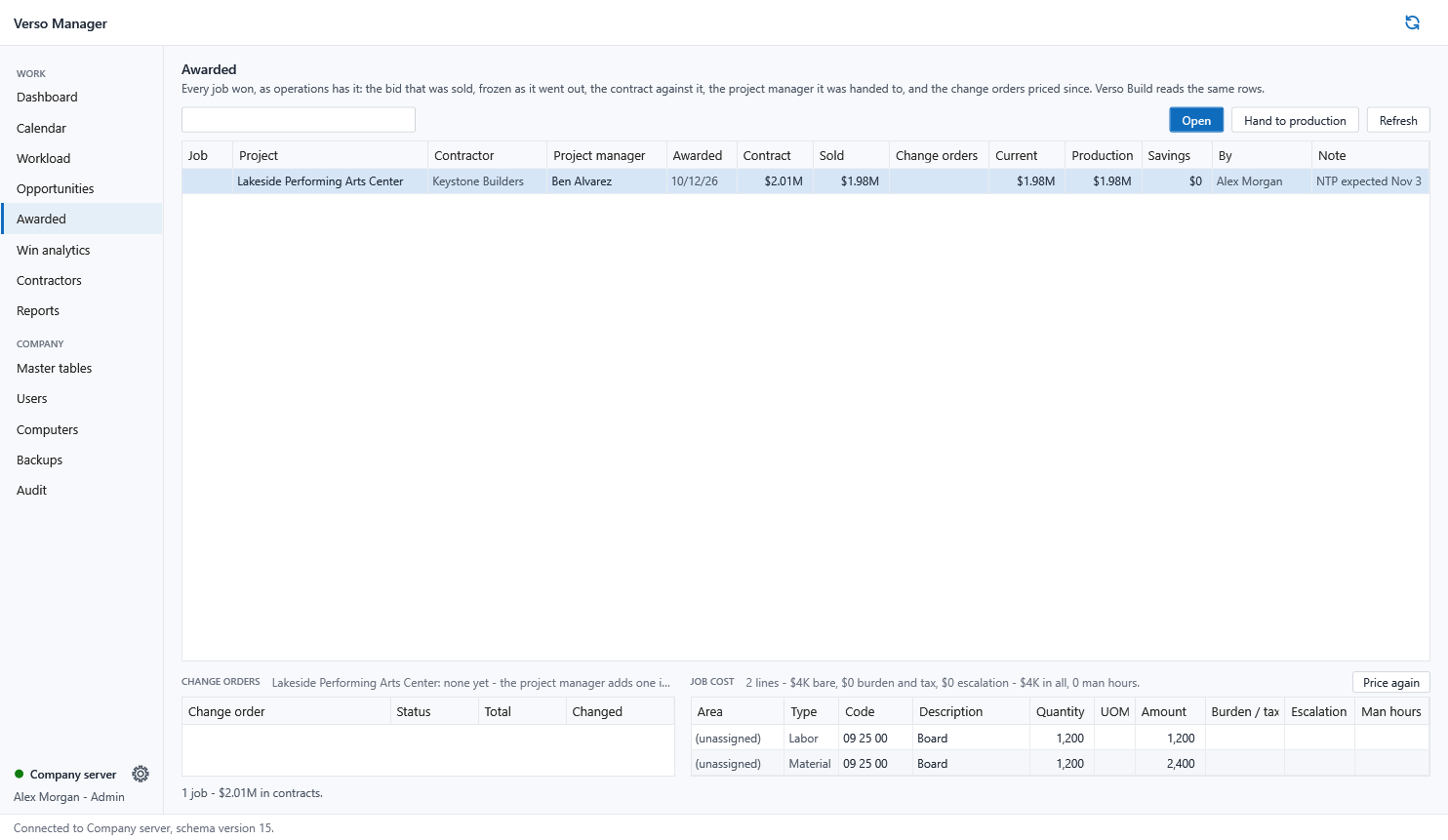Open the Calendar section
The width and height of the screenshot is (1448, 840).
point(82,128)
